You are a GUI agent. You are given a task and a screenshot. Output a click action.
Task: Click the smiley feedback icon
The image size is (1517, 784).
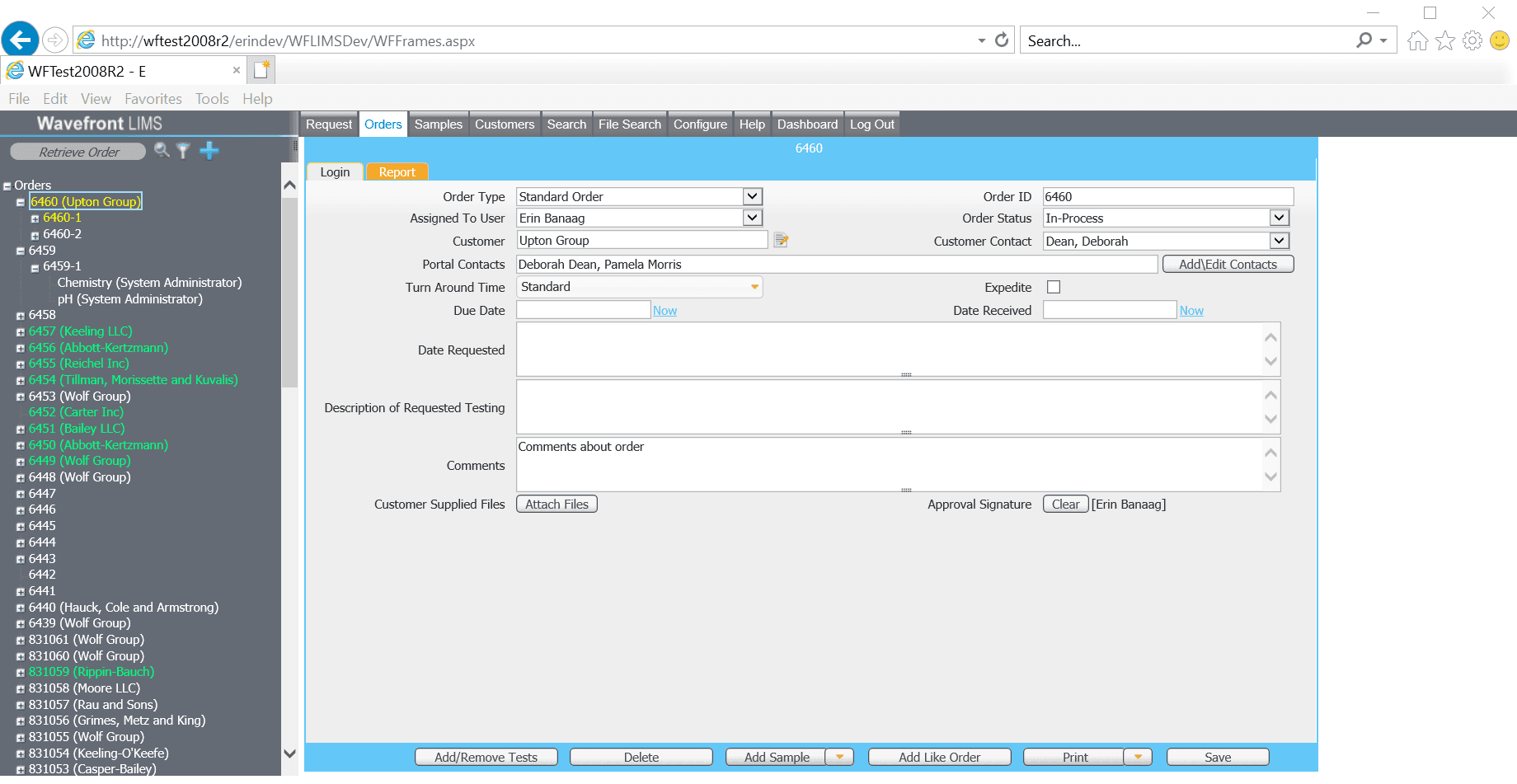point(1500,40)
